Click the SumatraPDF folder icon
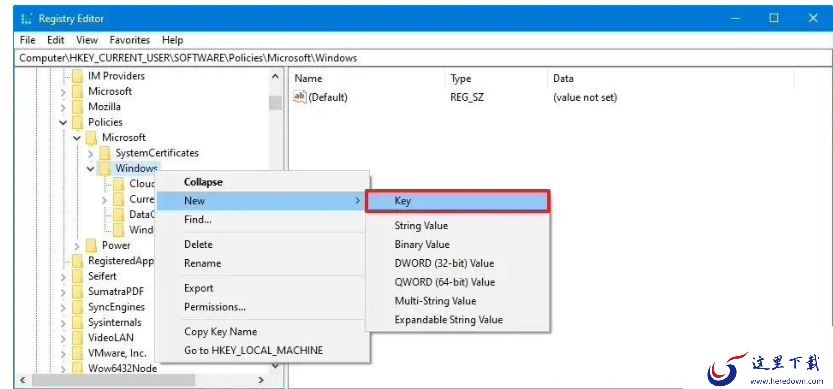This screenshot has width=833, height=389. [x=78, y=292]
